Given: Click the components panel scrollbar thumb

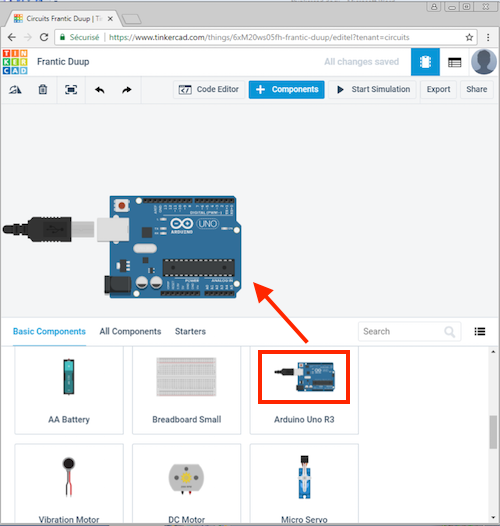Looking at the screenshot, I should pos(493,432).
